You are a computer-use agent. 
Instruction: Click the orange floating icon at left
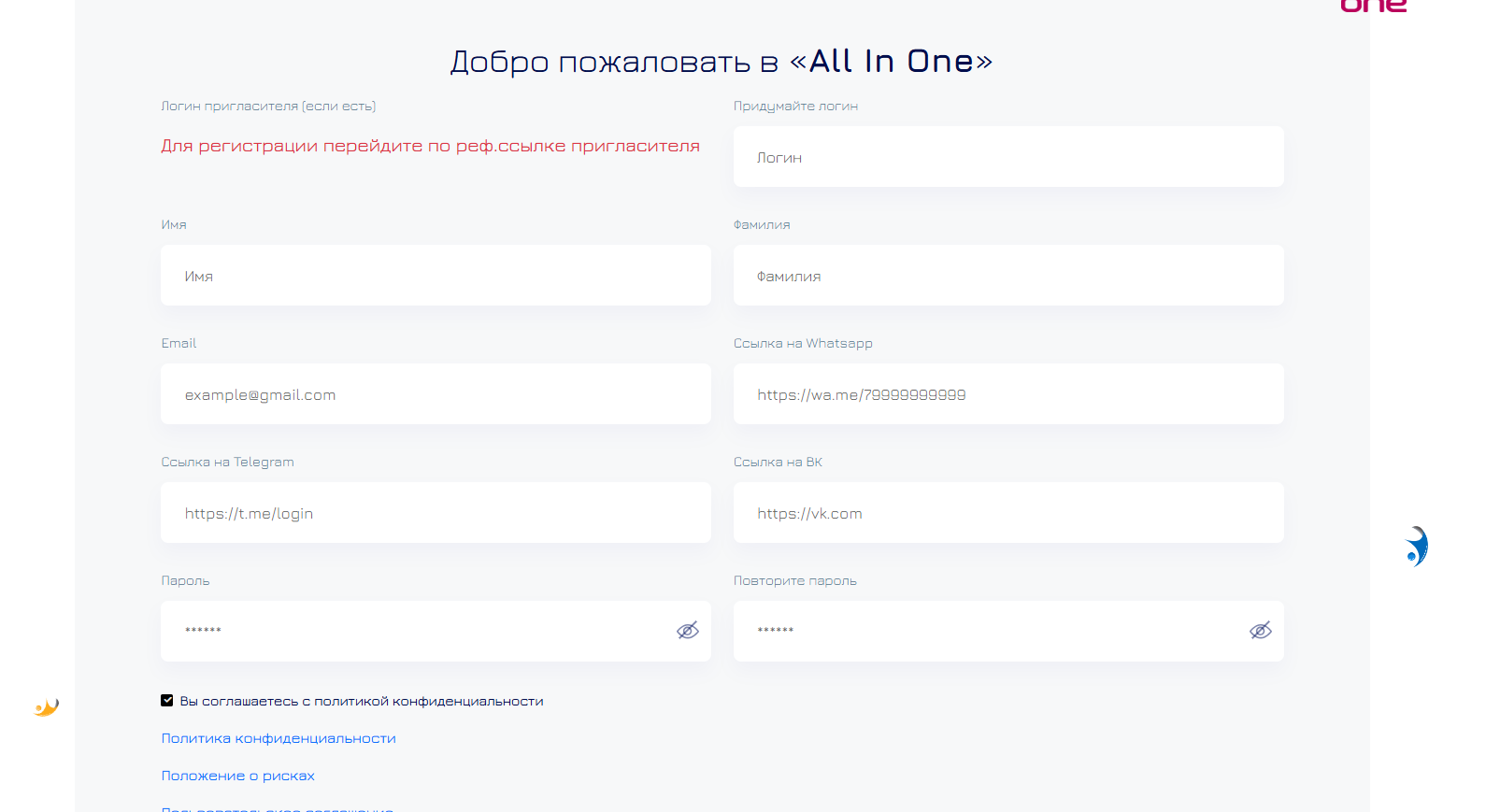(47, 707)
